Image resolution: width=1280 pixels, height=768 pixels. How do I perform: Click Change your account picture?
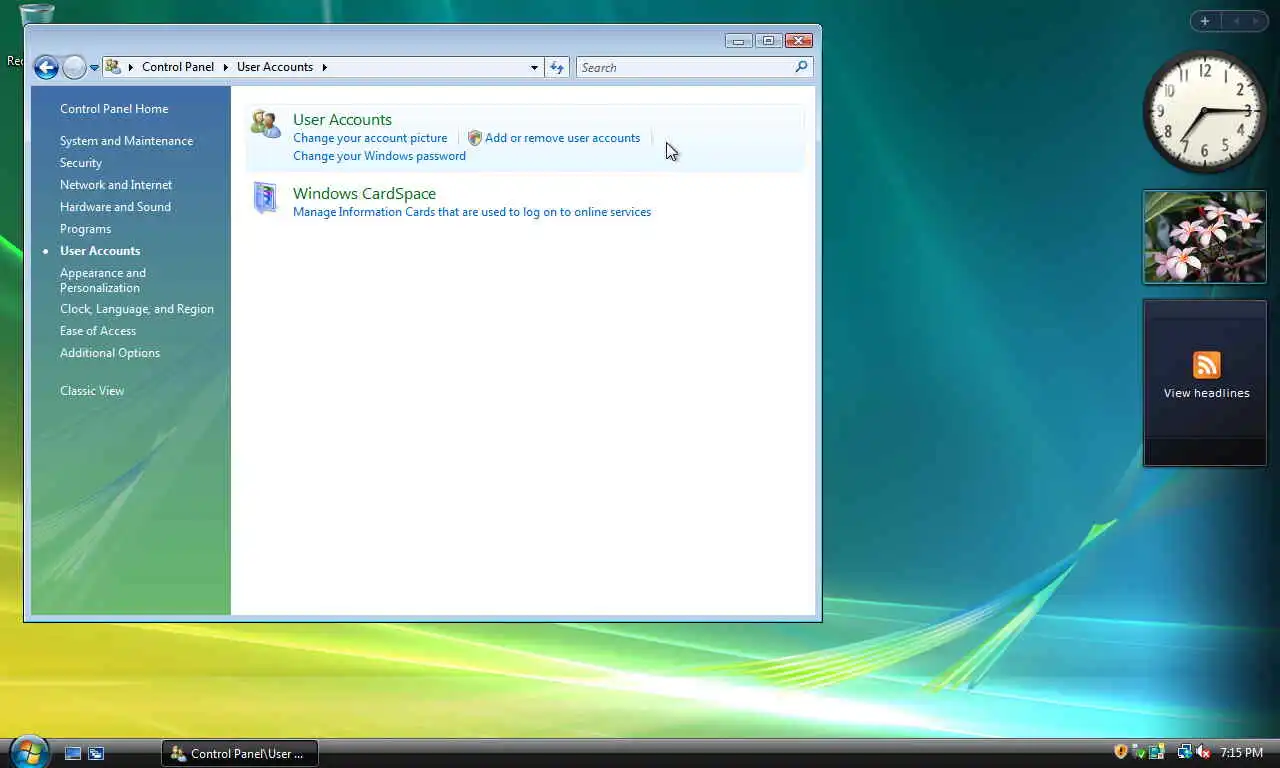click(370, 138)
